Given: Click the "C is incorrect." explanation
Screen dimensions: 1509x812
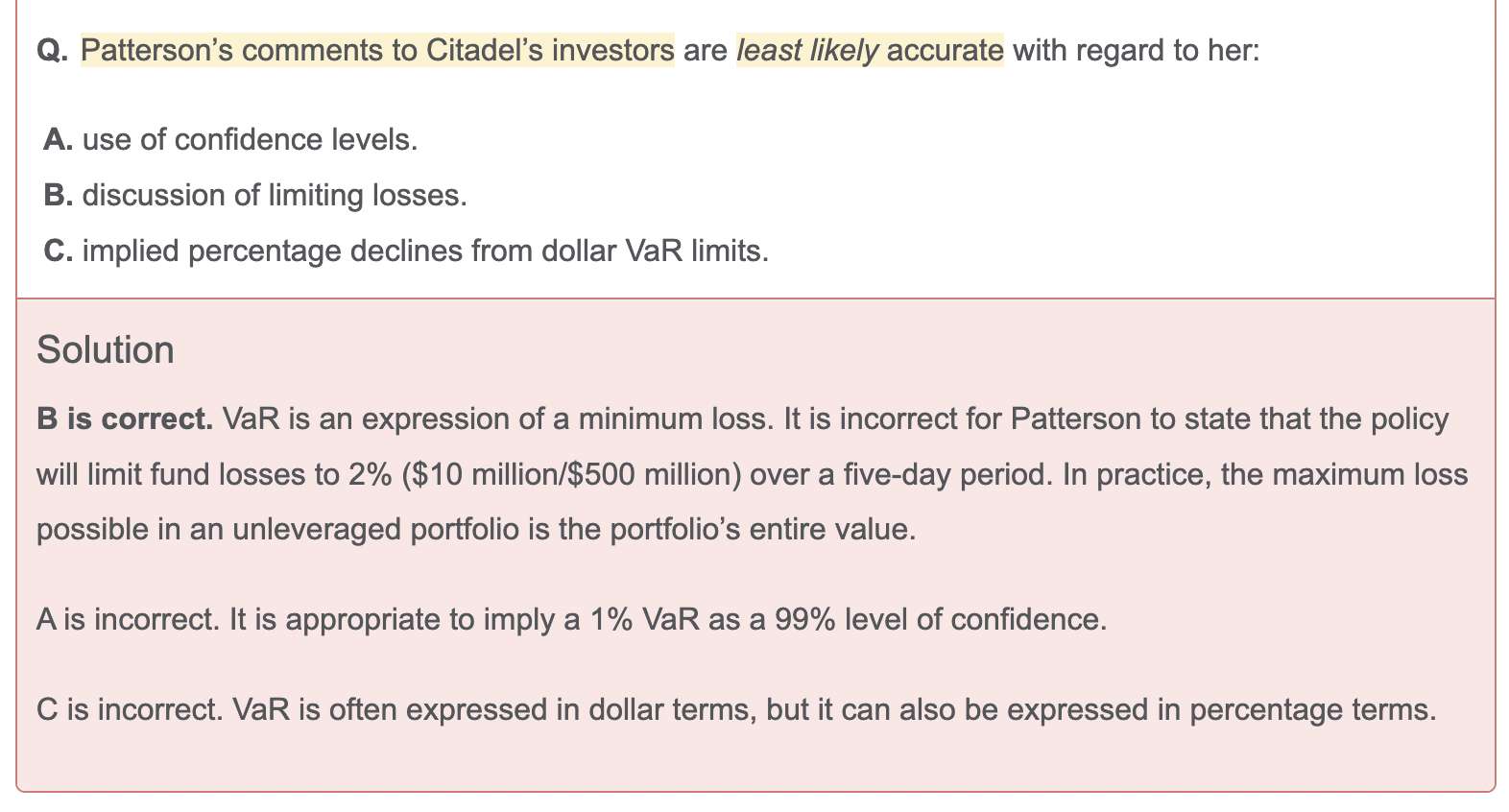Looking at the screenshot, I should (x=130, y=710).
